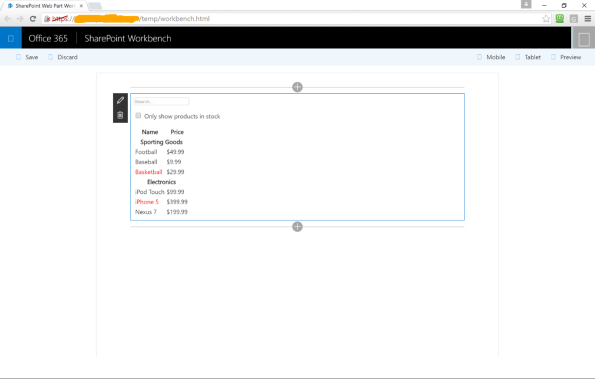The image size is (595, 379).
Task: Click the green browser extension icon
Action: point(560,19)
